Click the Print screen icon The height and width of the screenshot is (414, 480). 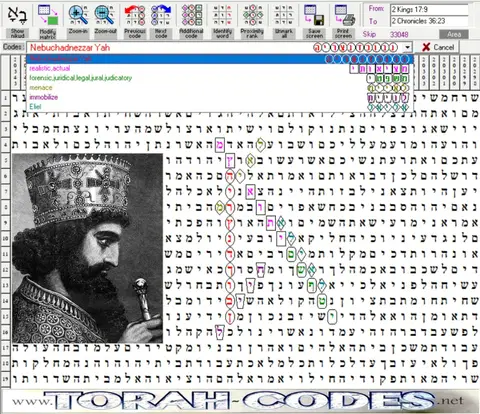coord(344,15)
